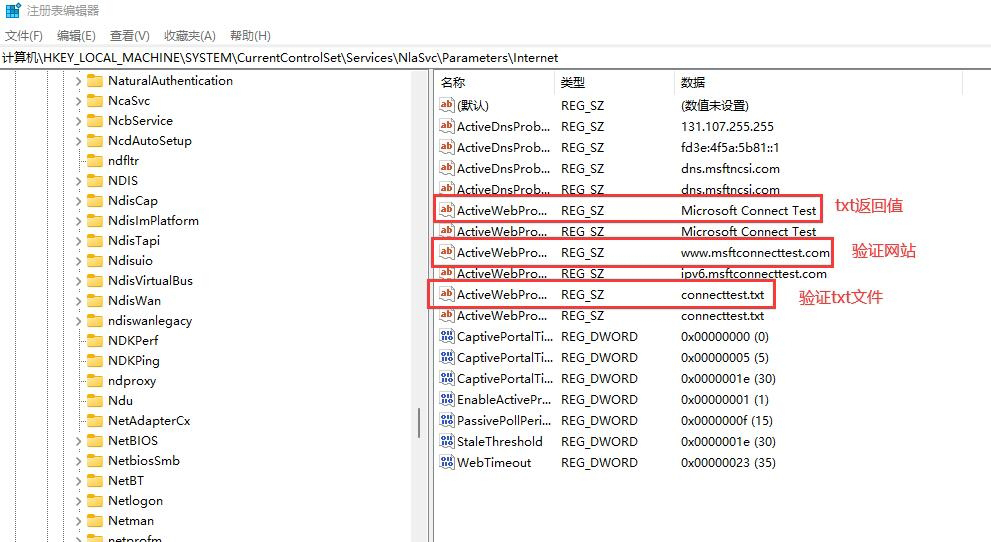Click the Netlogon folder icon
The width and height of the screenshot is (991, 542).
tap(95, 500)
